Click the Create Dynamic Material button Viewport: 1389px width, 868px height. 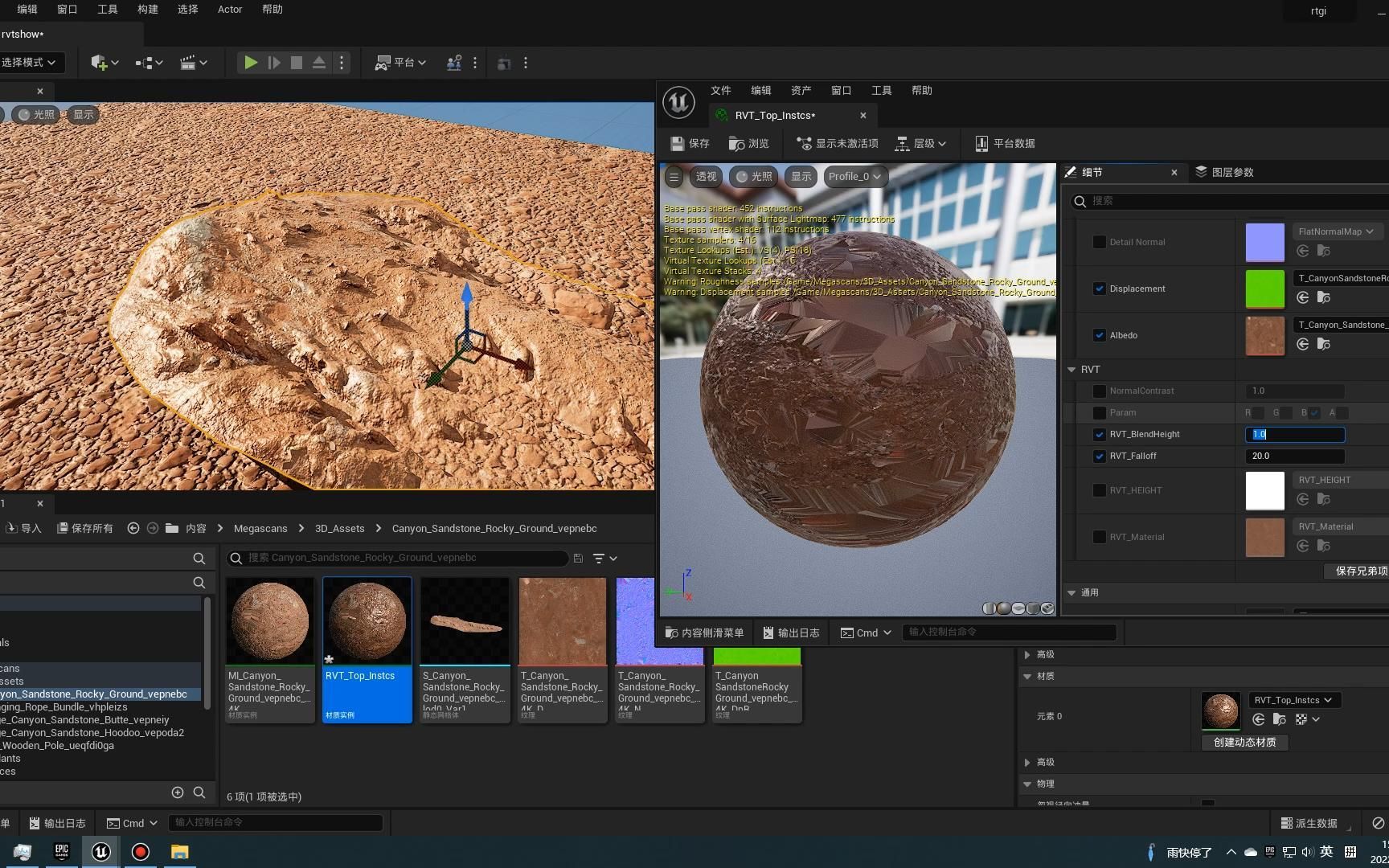(1244, 743)
